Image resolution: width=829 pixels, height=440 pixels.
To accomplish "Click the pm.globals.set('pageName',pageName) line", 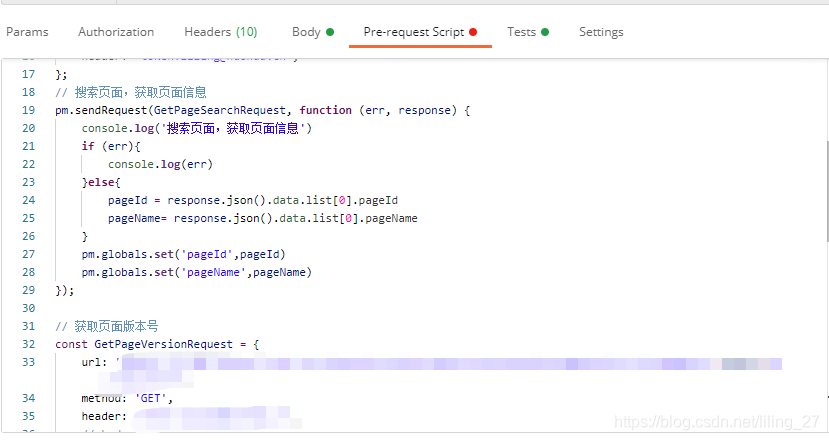I will (197, 272).
